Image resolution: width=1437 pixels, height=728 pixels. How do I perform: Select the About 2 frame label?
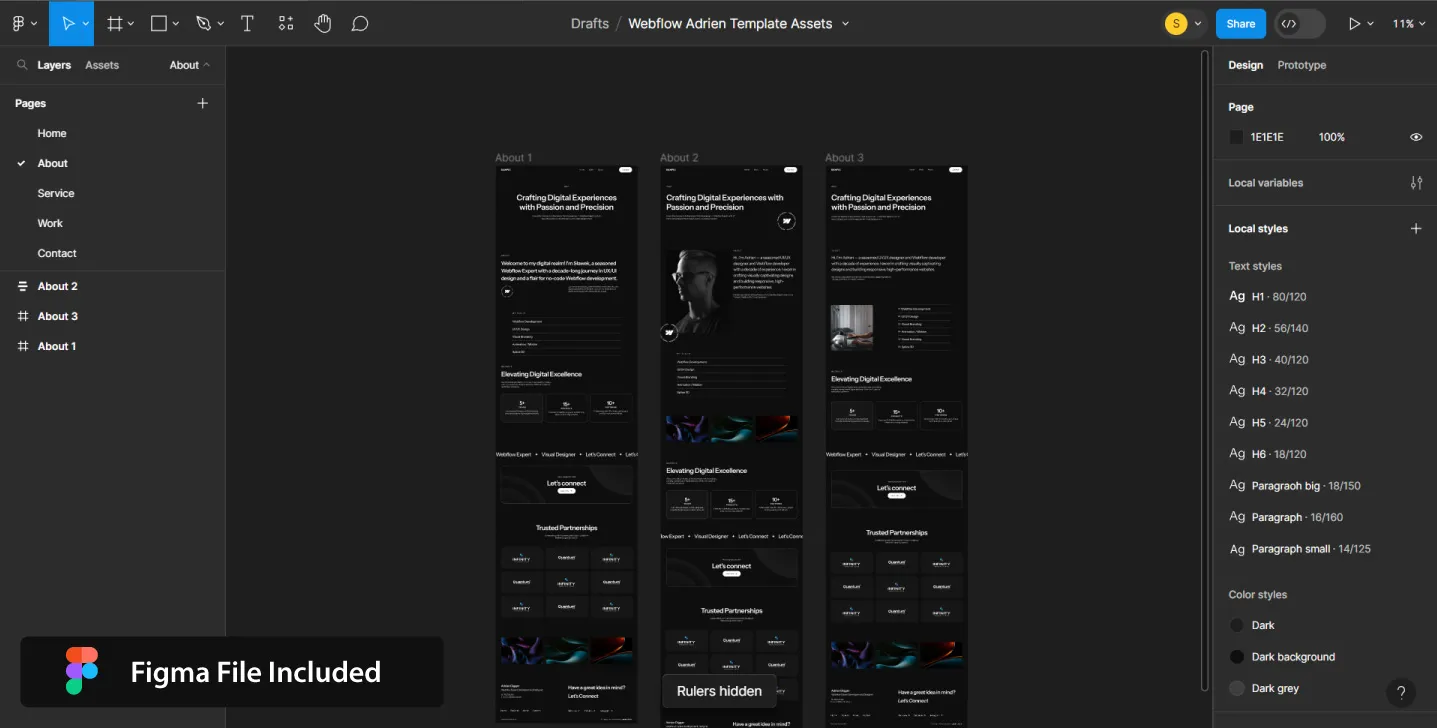point(679,158)
